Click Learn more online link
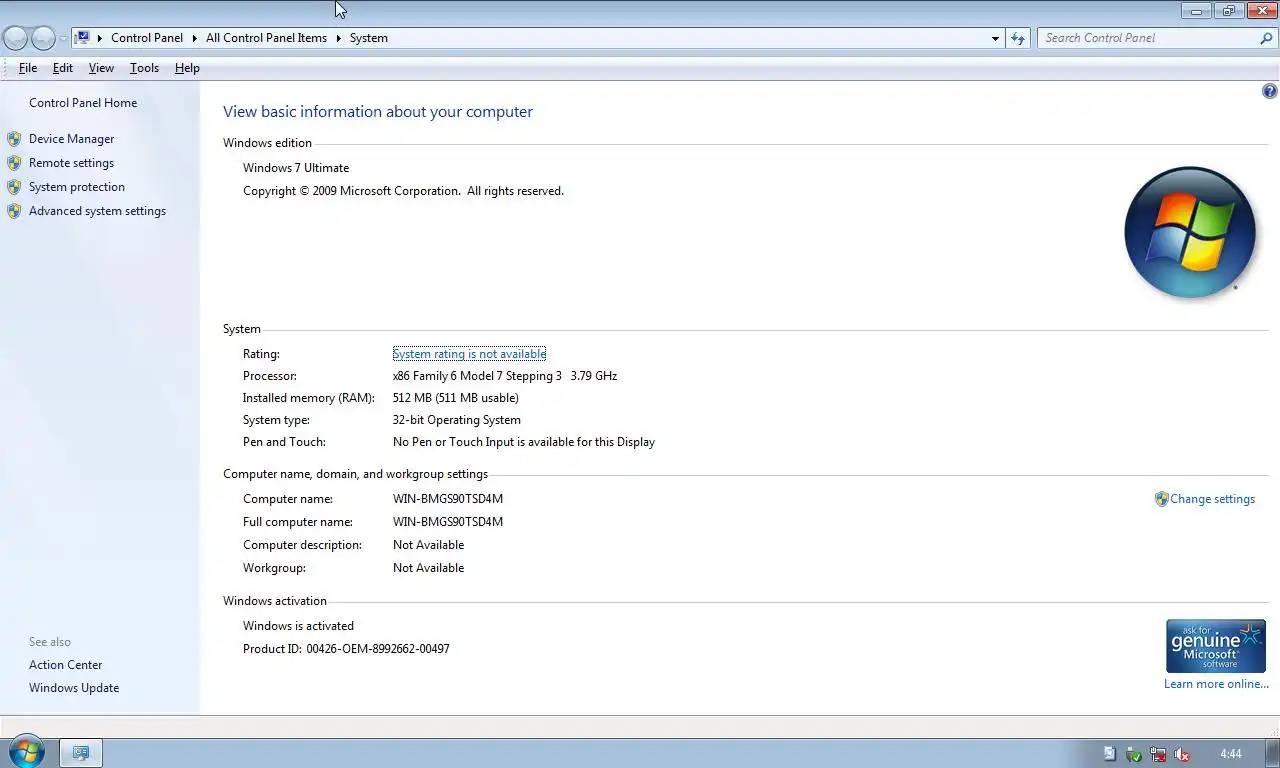Screen dimensions: 1280x768 click(1216, 684)
